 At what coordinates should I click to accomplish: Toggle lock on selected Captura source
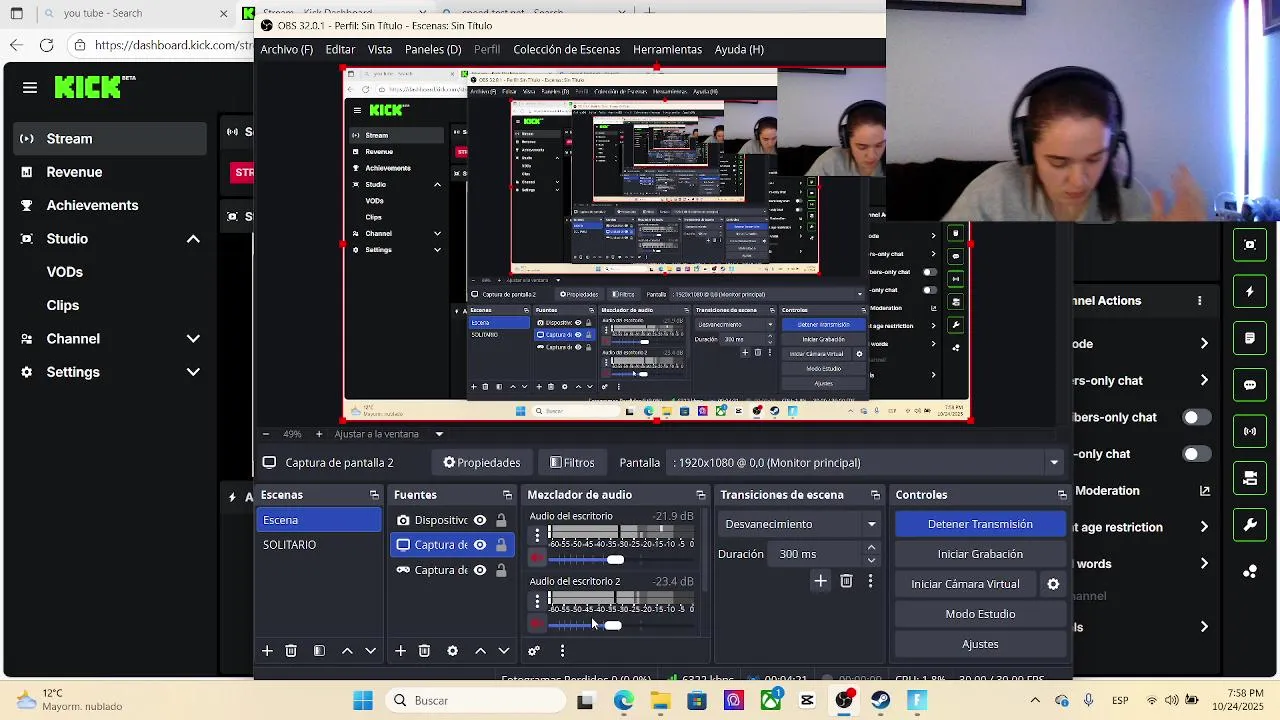[x=501, y=545]
